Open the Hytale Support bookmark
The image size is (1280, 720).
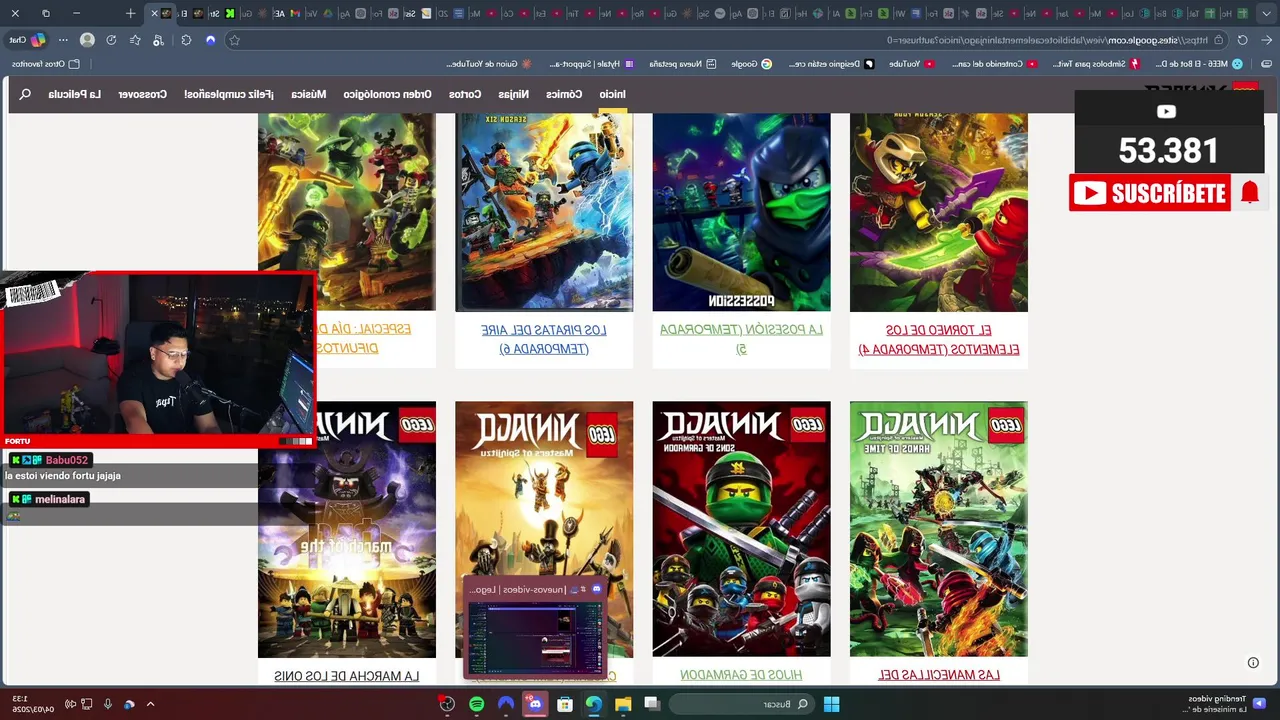592,64
